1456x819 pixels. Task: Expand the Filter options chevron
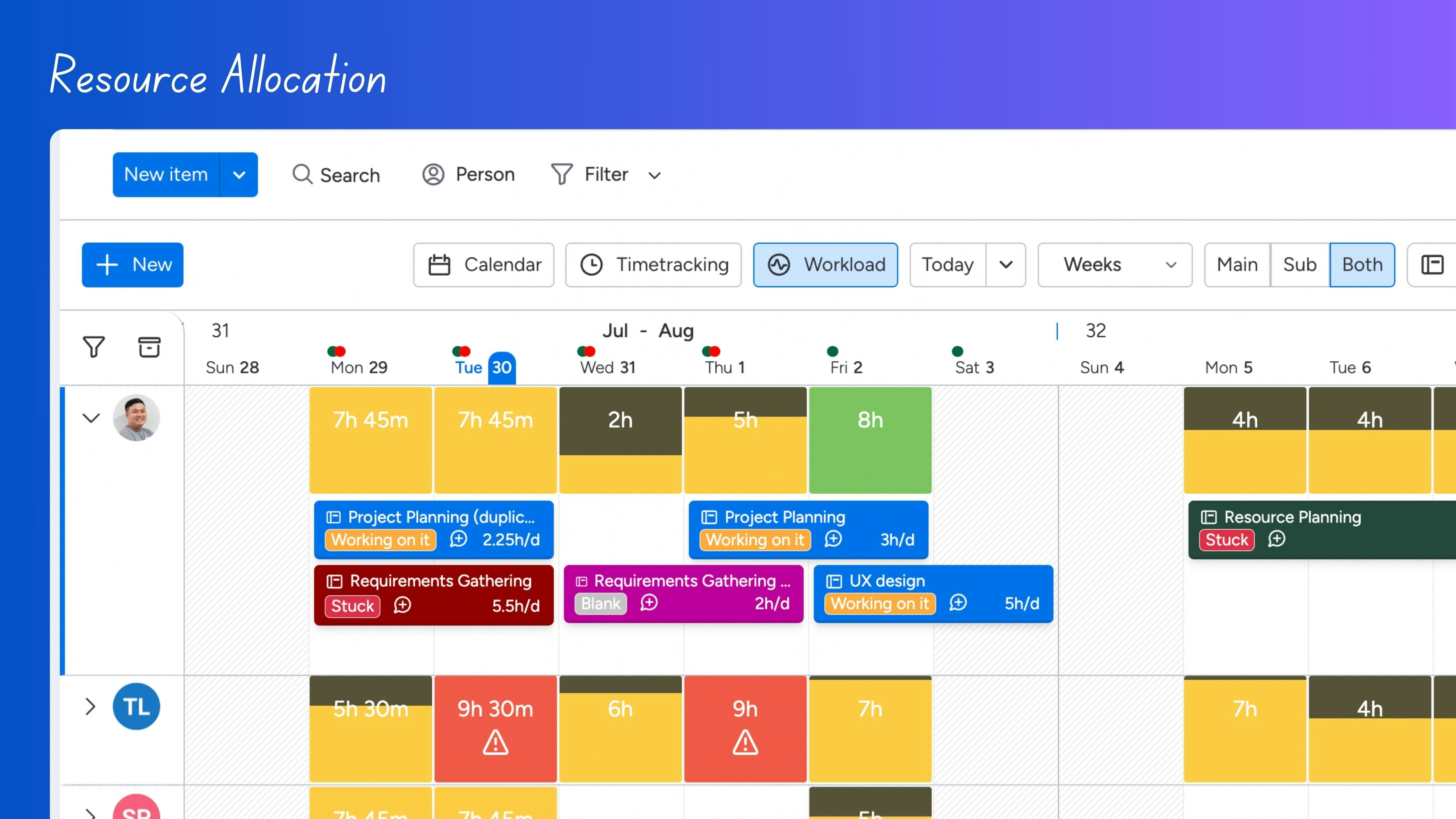[655, 176]
